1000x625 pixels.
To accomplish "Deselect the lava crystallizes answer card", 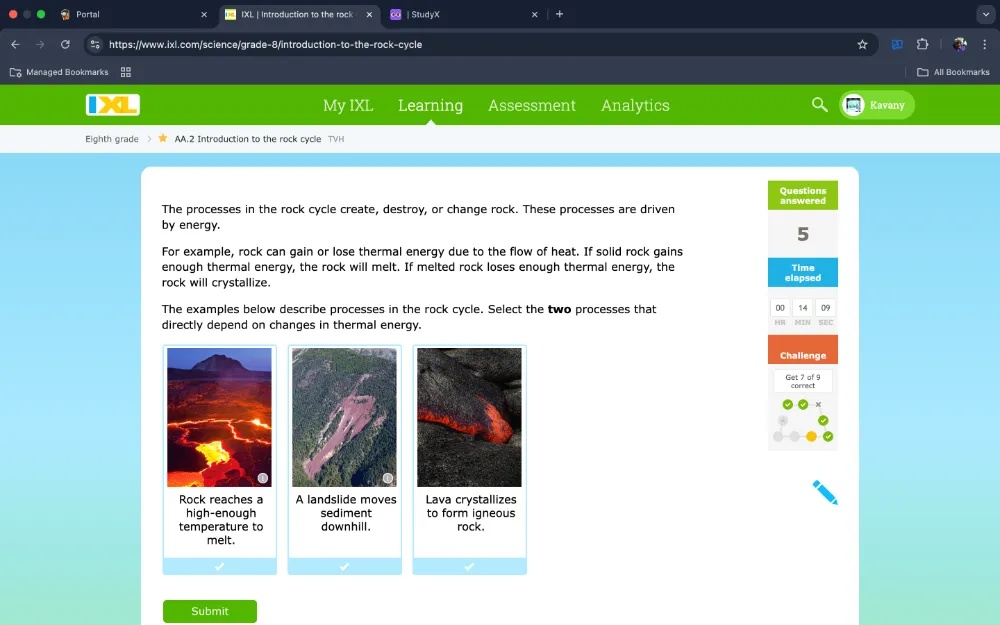I will [x=469, y=567].
